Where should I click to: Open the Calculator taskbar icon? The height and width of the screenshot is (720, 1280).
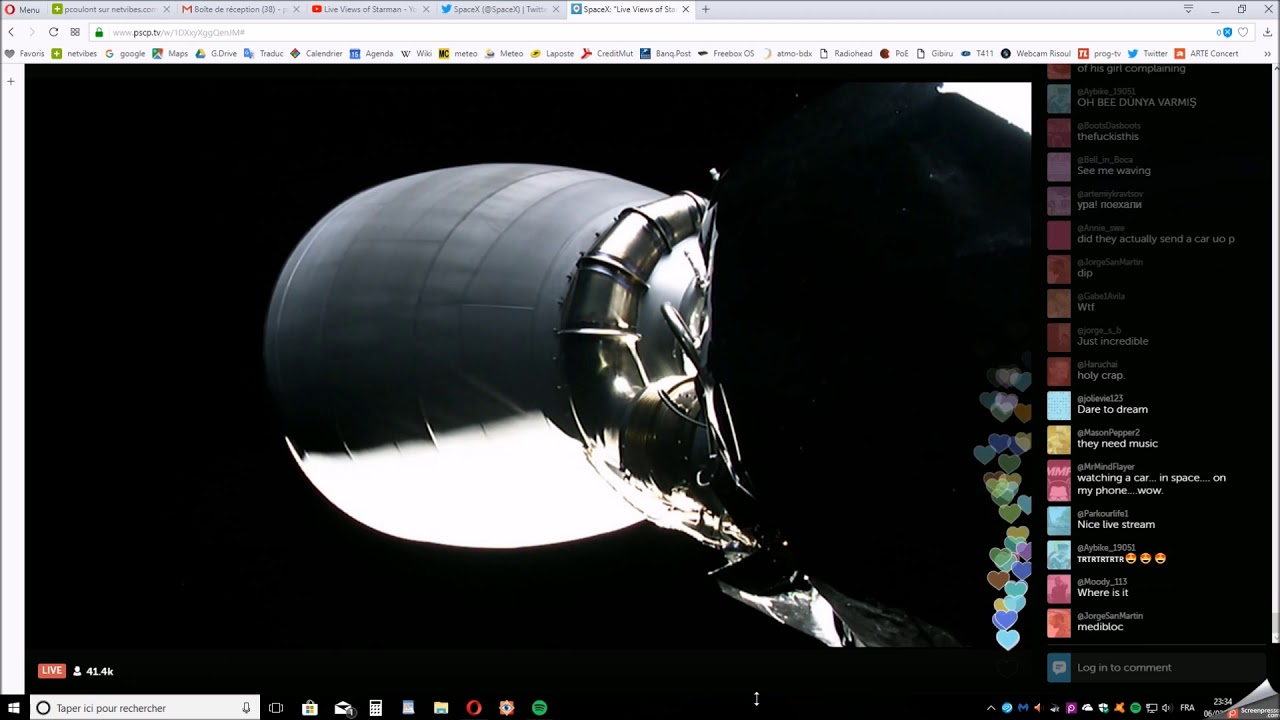(x=376, y=708)
